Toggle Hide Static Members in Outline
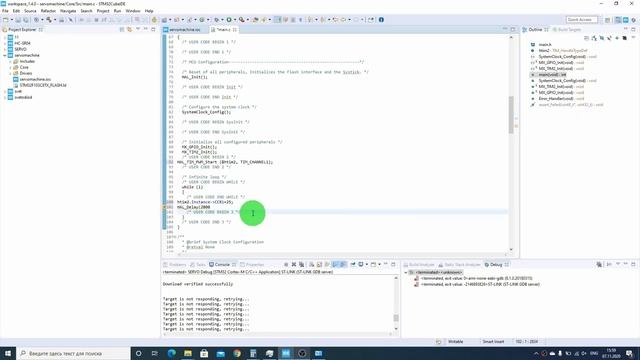 tap(609, 38)
